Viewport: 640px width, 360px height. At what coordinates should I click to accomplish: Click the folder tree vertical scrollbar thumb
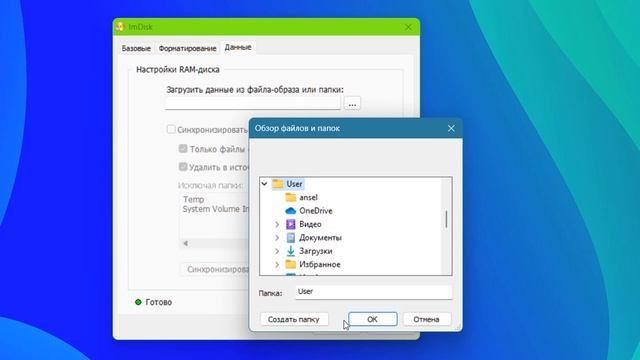click(x=447, y=219)
